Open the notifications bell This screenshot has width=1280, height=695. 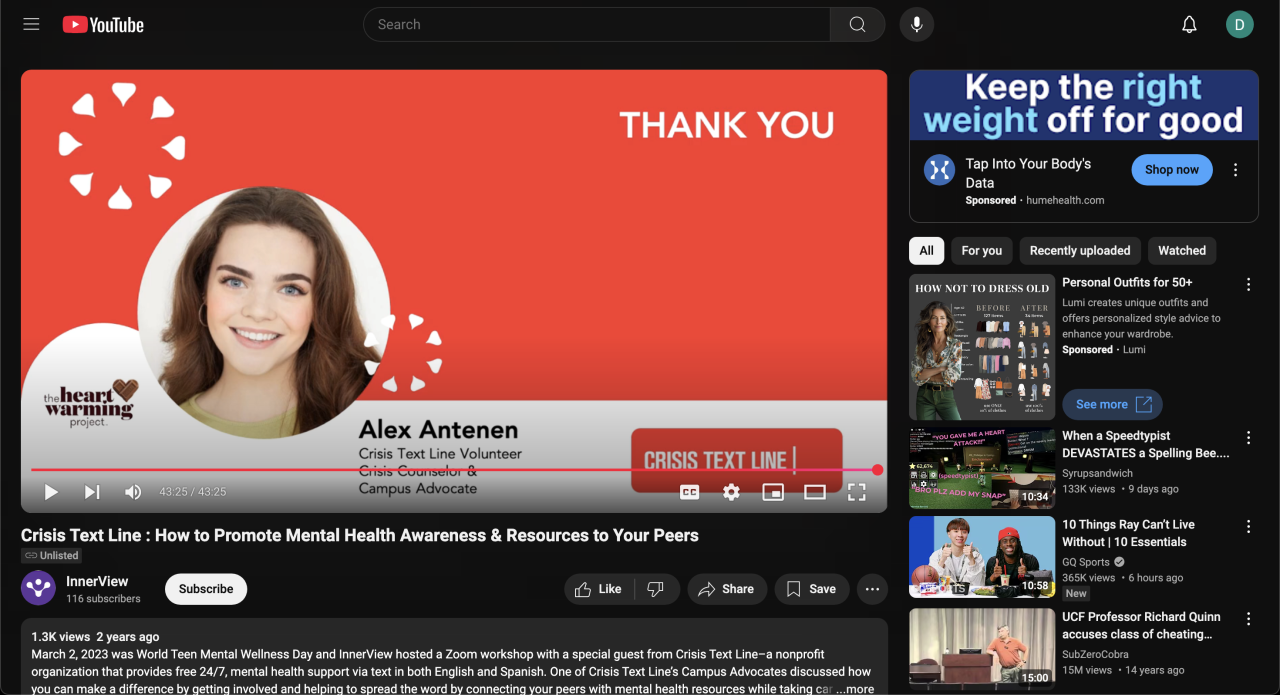(x=1189, y=25)
